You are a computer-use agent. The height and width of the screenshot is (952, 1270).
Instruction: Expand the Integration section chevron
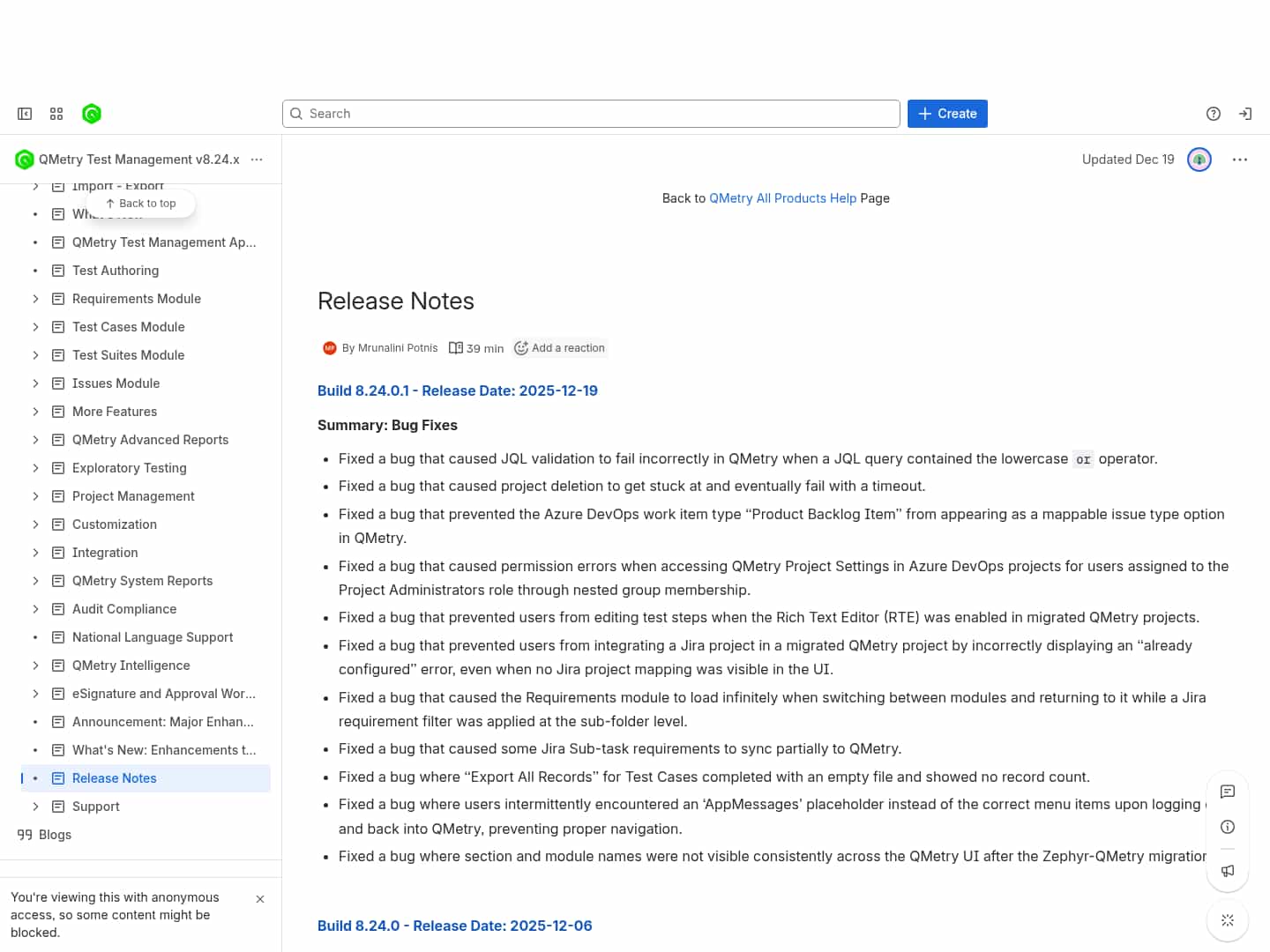[x=35, y=553]
